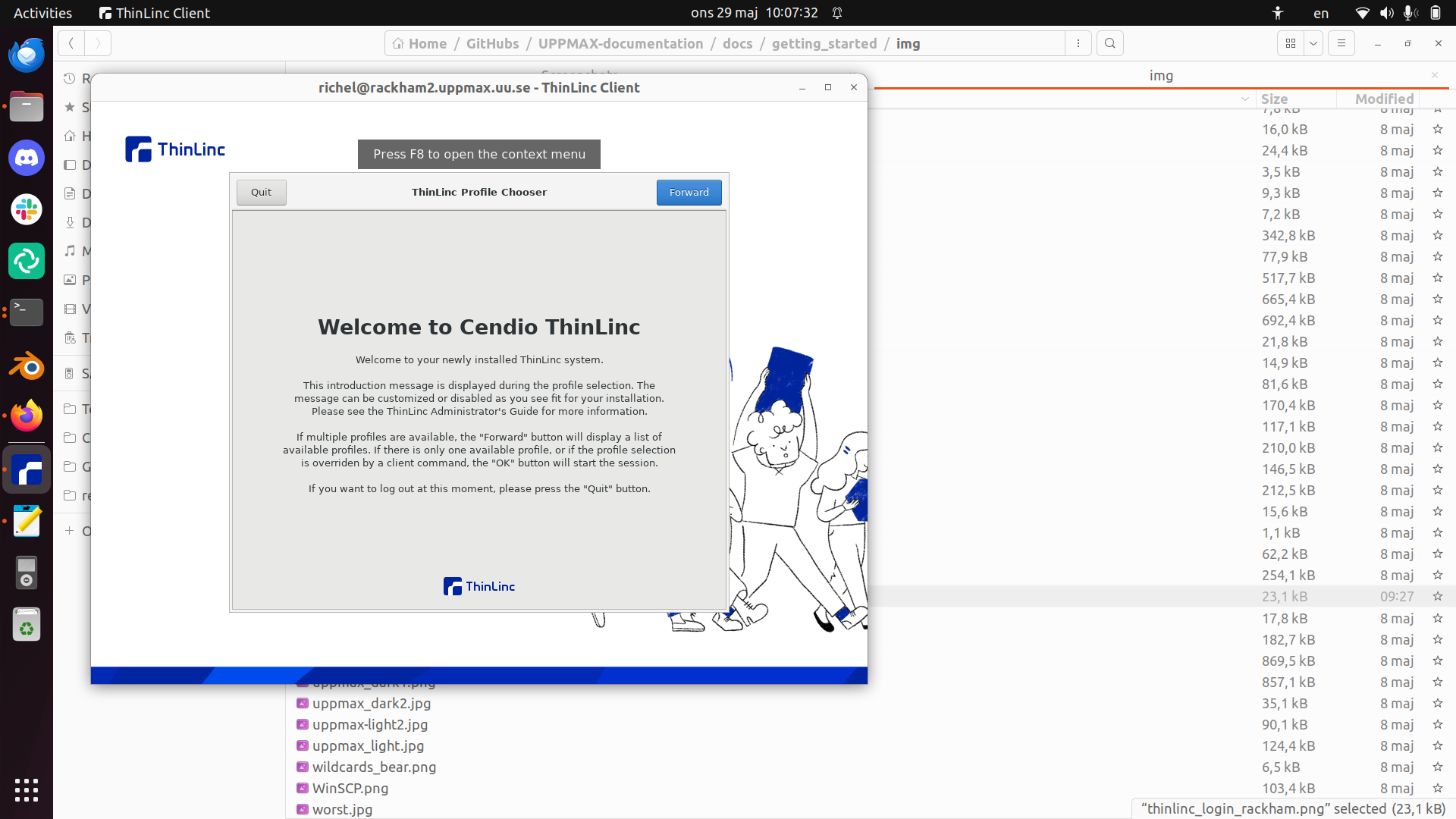Star the 692,4 kB file row
The image size is (1456, 819).
click(x=1437, y=320)
